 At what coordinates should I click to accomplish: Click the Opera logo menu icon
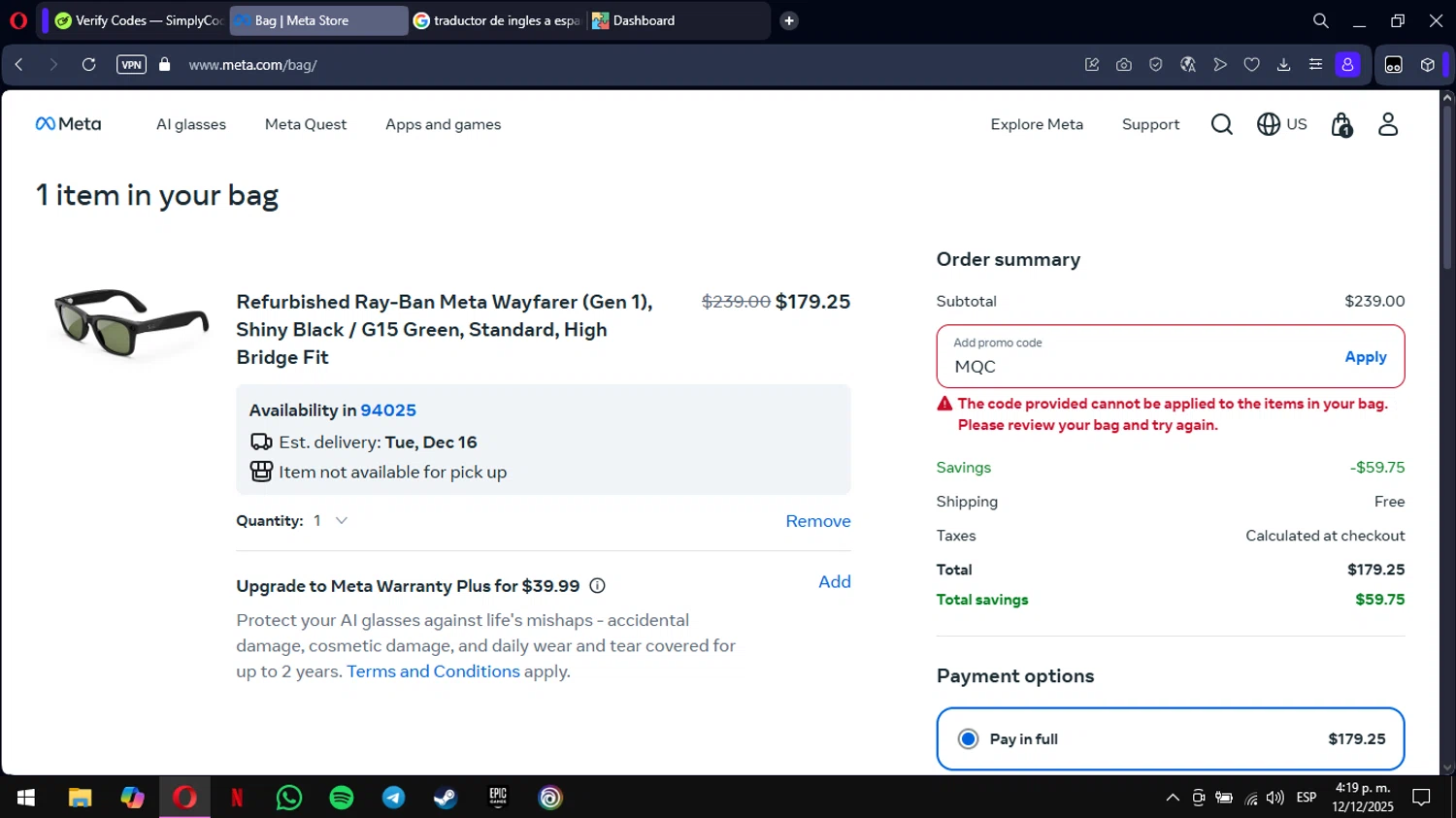coord(17,20)
